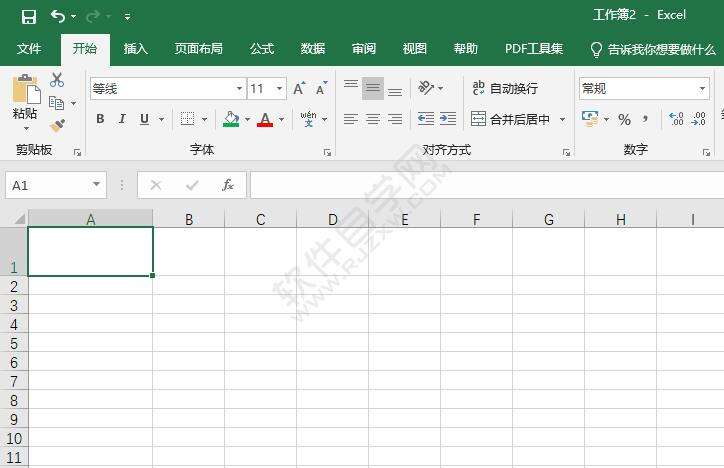Decrease decimal places
Viewport: 724px width, 468px height.
tap(698, 119)
